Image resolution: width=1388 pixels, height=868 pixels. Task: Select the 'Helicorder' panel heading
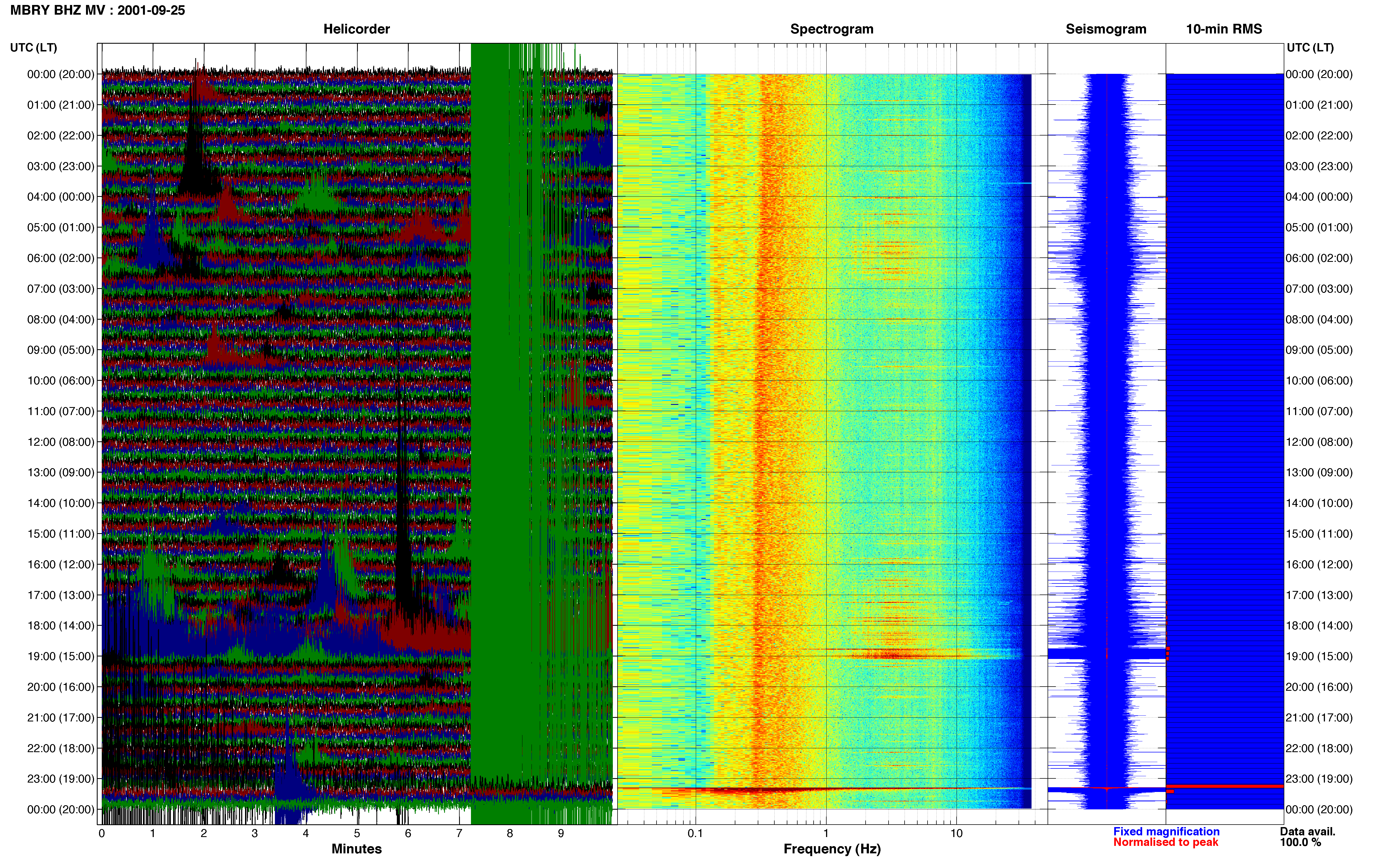(x=356, y=29)
